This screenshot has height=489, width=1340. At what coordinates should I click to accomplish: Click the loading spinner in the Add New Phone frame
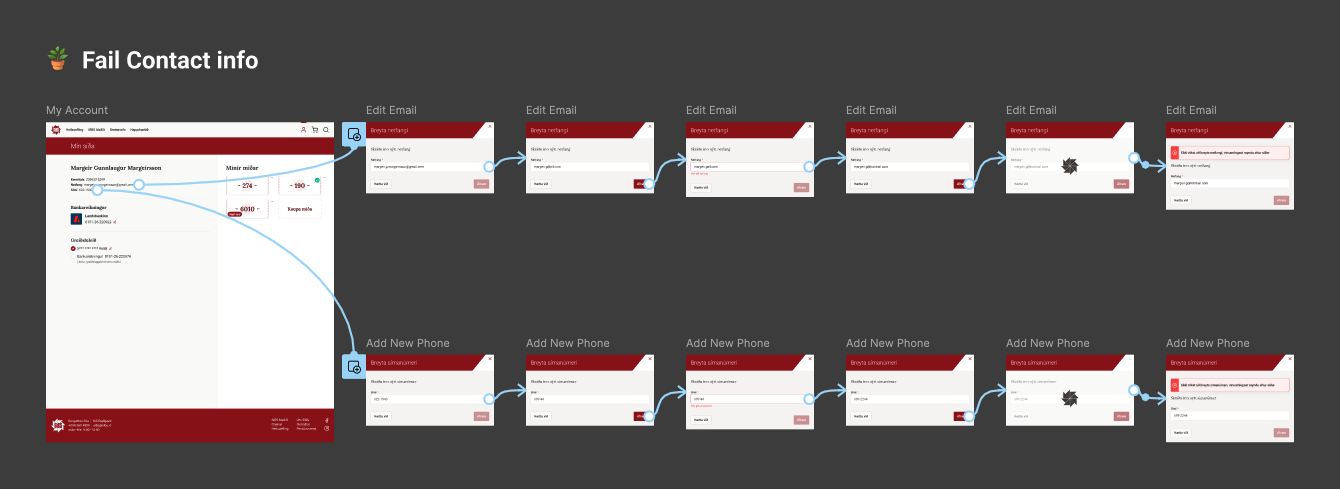[1069, 399]
